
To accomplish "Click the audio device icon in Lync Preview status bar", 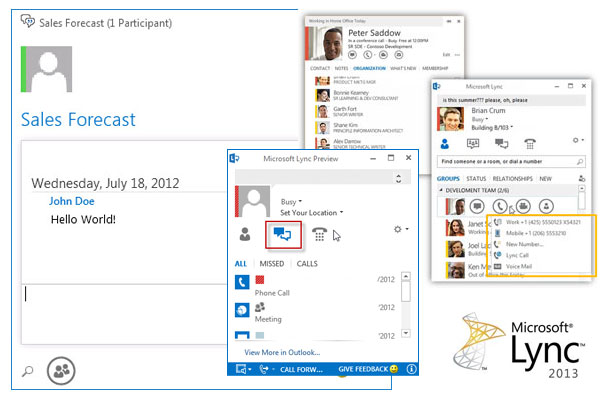I will tap(241, 369).
